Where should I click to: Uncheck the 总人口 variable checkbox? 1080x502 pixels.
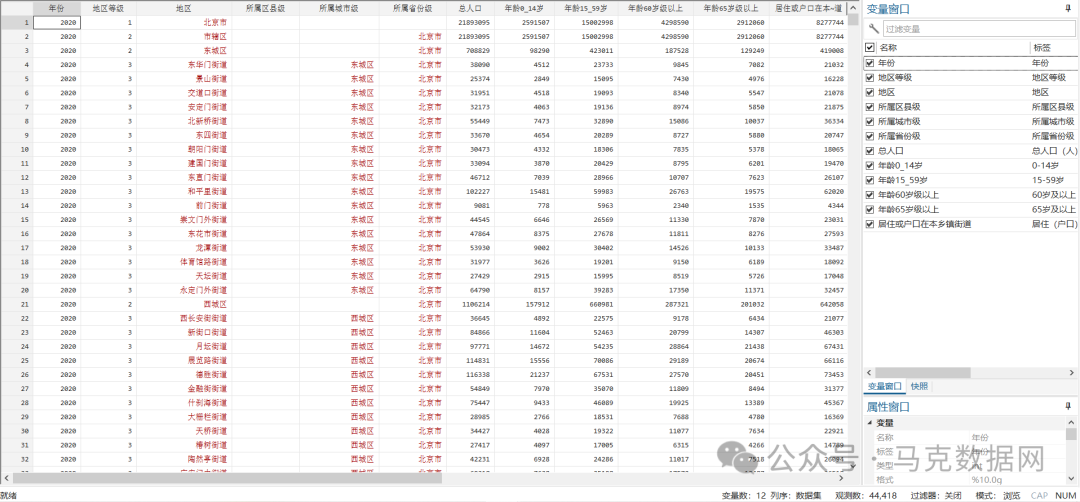pyautogui.click(x=870, y=151)
